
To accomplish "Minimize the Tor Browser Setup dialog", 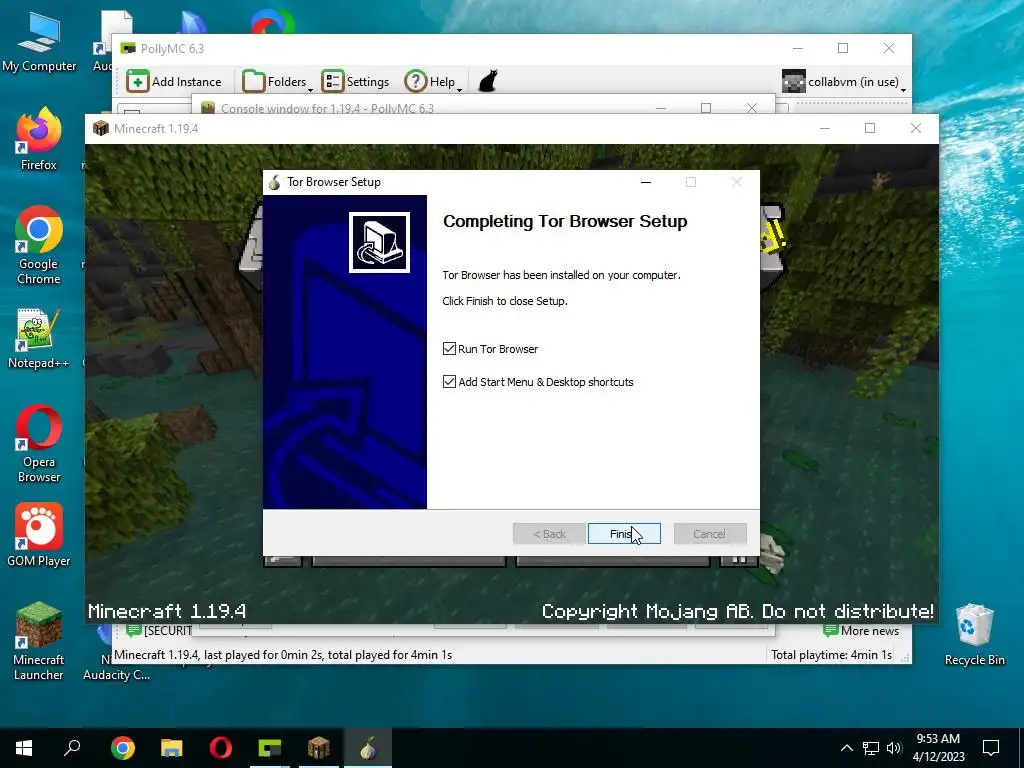I will (x=646, y=182).
